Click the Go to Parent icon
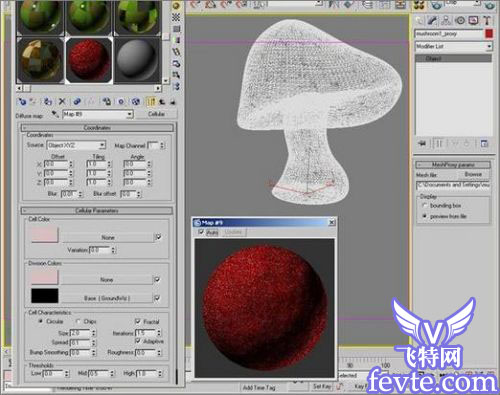The width and height of the screenshot is (500, 395). pyautogui.click(x=162, y=101)
